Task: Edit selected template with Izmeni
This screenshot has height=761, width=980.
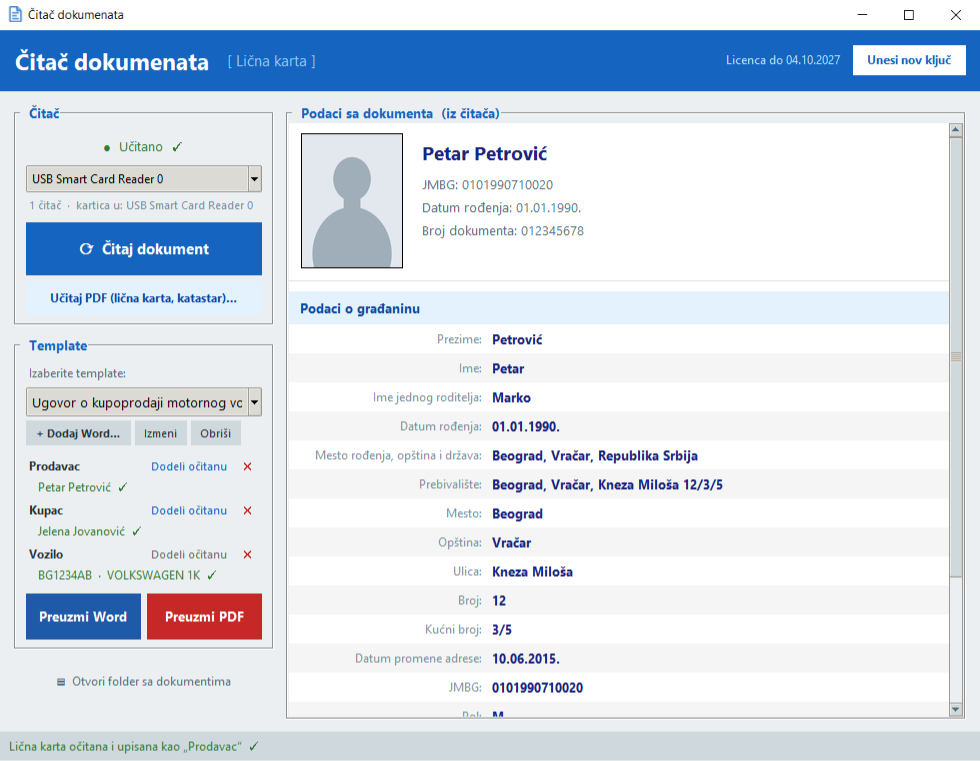Action: pos(161,434)
